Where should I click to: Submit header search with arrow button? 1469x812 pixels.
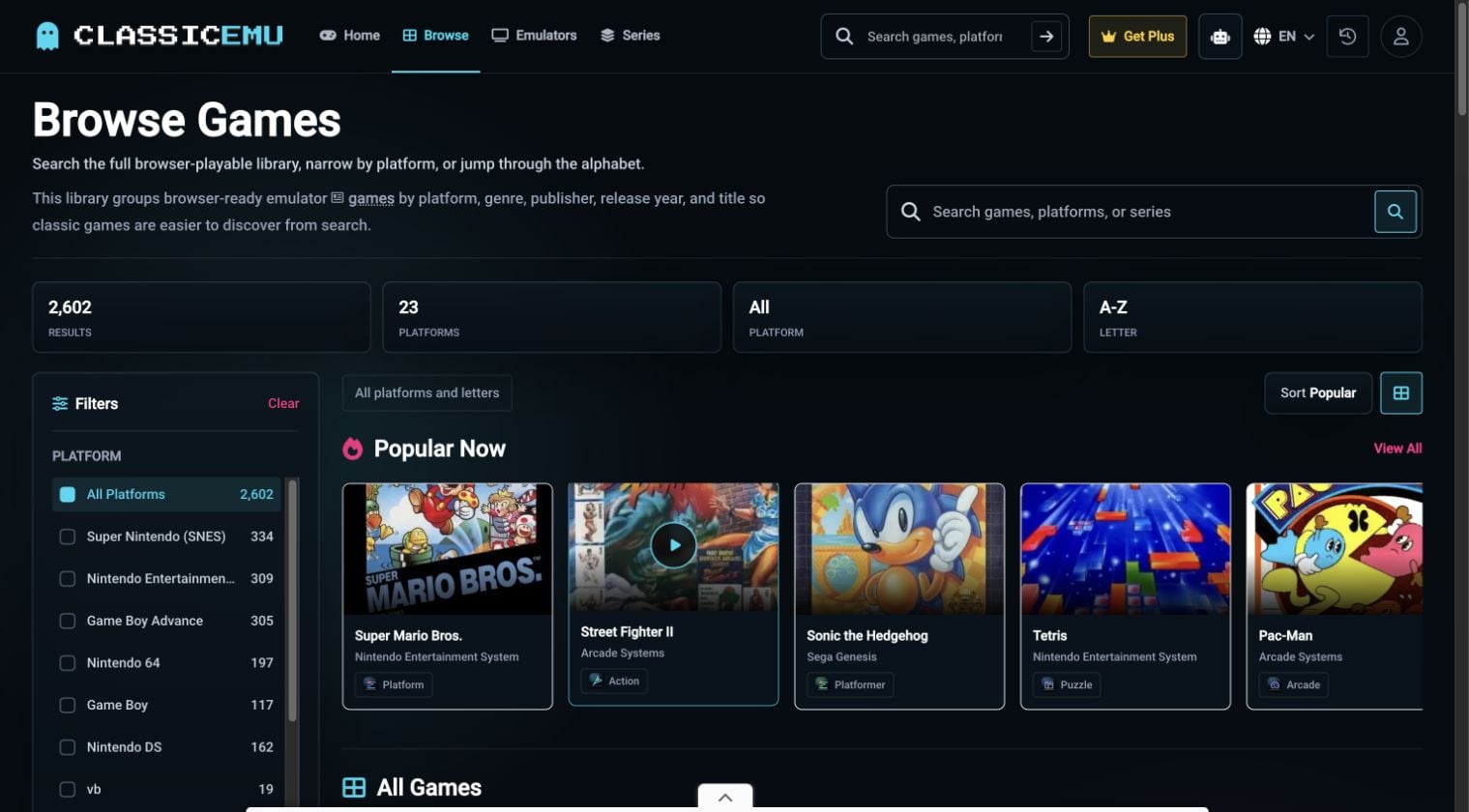[x=1046, y=37]
